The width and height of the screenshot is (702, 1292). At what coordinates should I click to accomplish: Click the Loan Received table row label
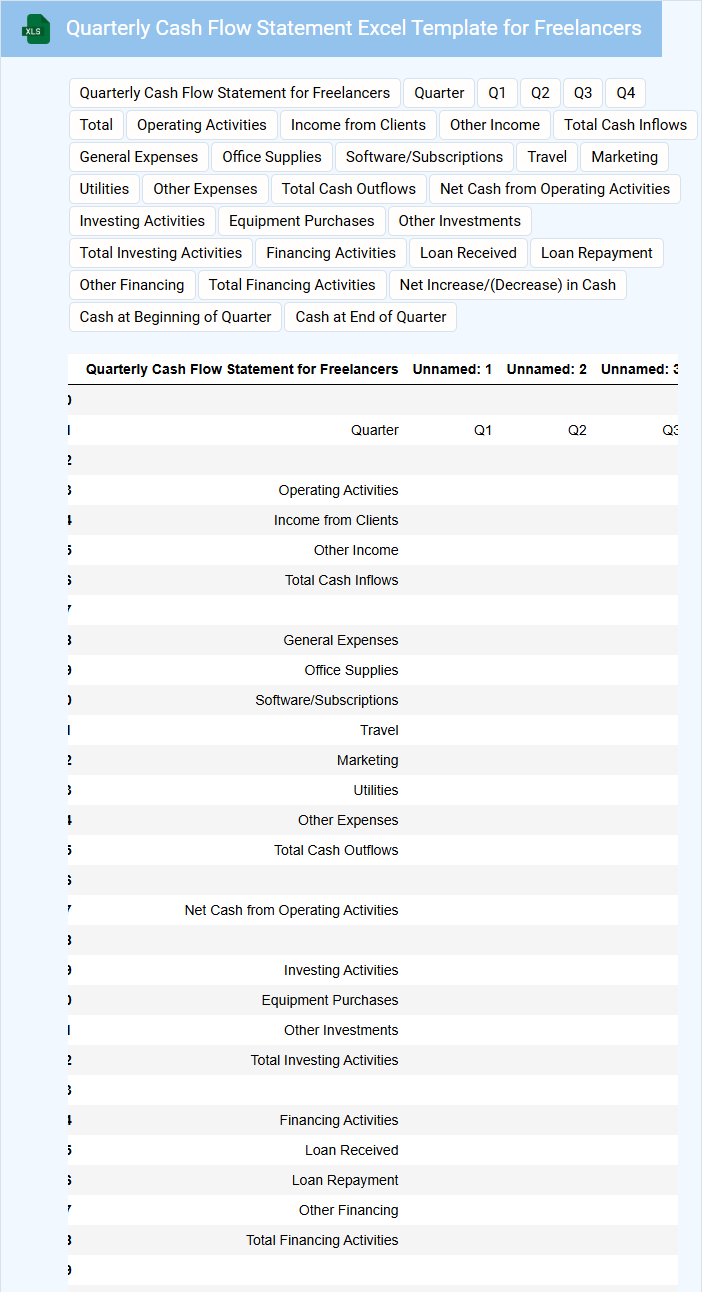[x=351, y=1150]
